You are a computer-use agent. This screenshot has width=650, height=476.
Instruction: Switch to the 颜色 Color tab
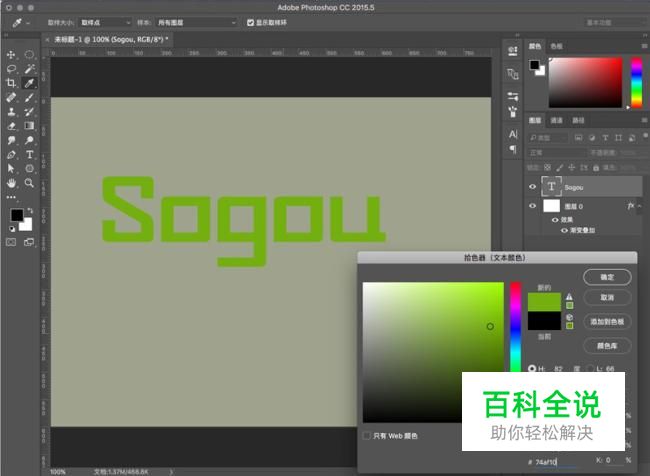[535, 46]
